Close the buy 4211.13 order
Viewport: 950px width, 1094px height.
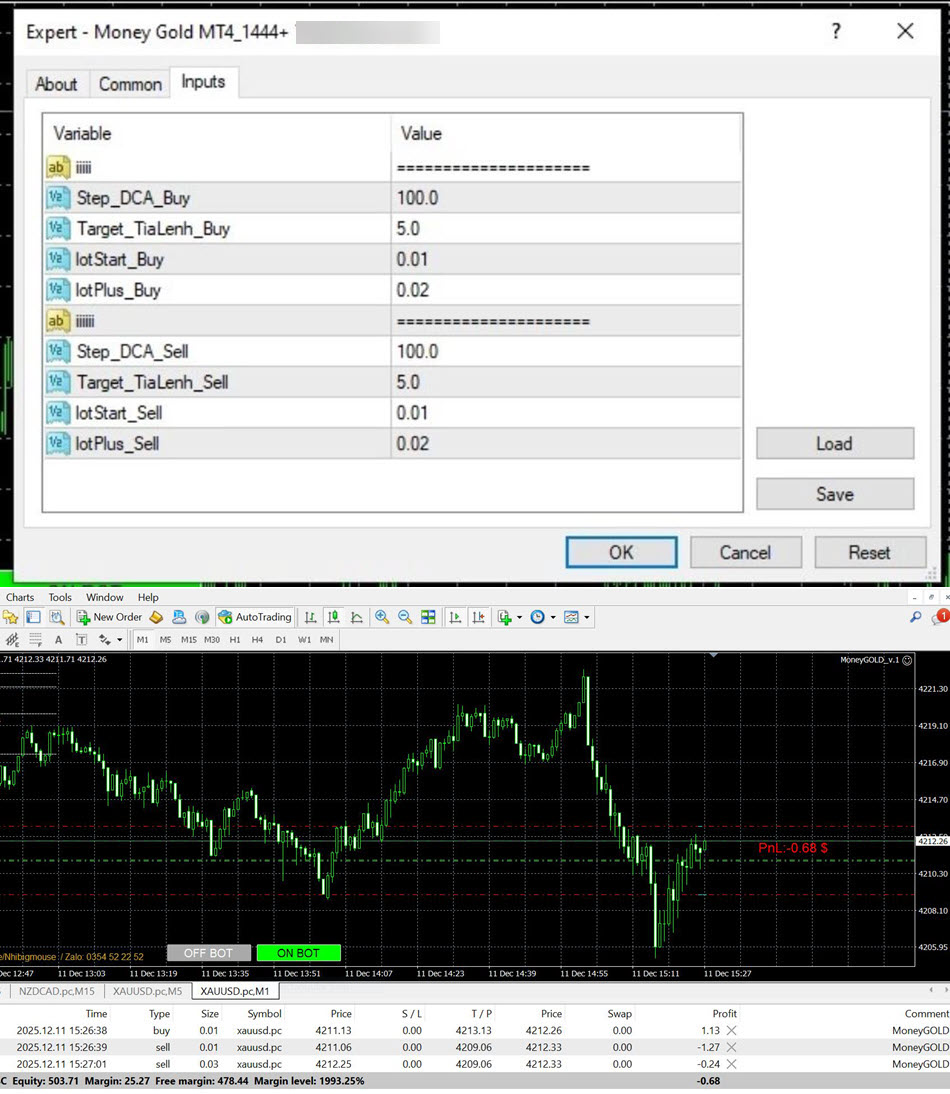point(731,1031)
